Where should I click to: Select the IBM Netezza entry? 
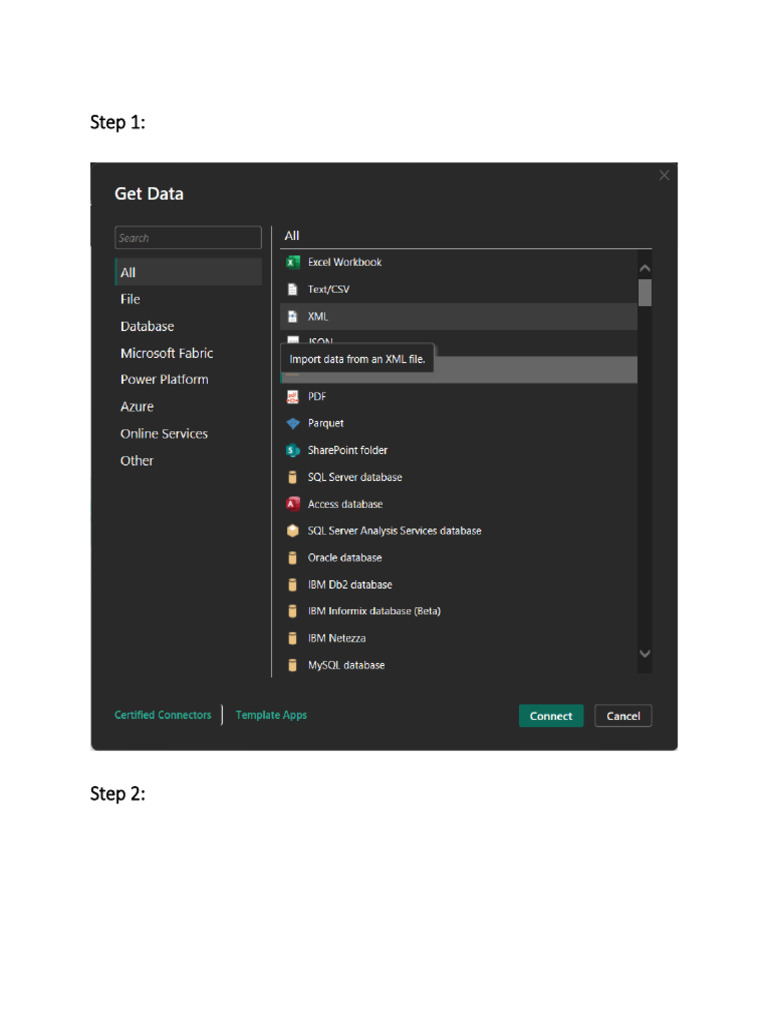(x=459, y=638)
